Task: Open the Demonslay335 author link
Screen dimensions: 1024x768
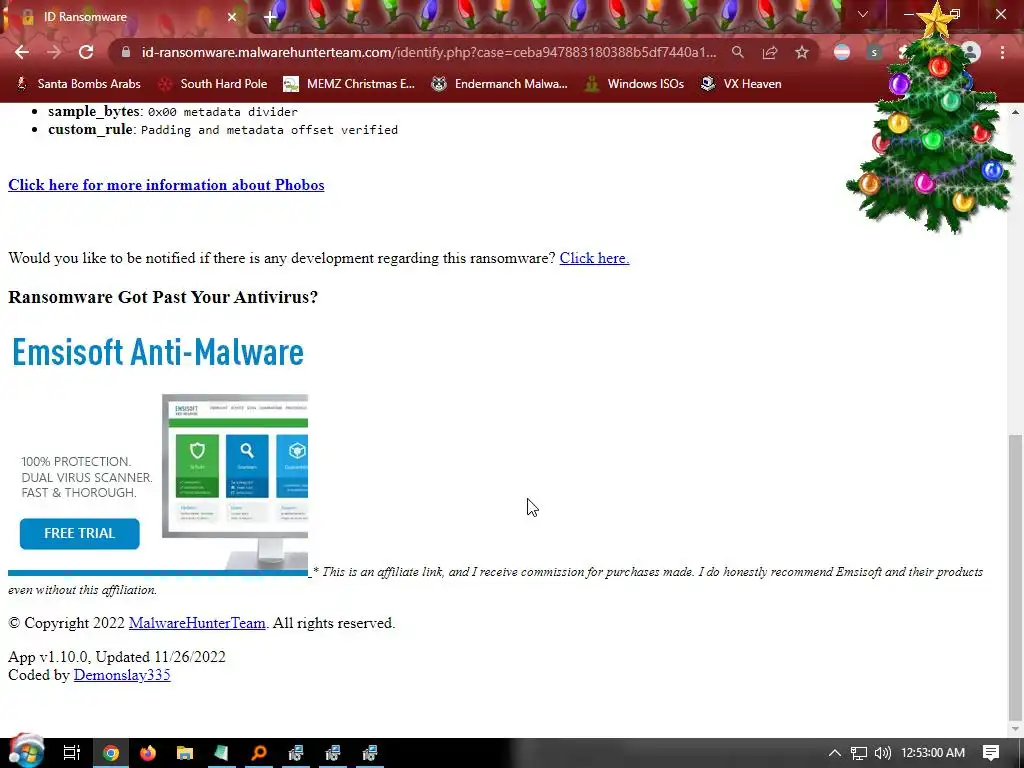Action: (122, 675)
